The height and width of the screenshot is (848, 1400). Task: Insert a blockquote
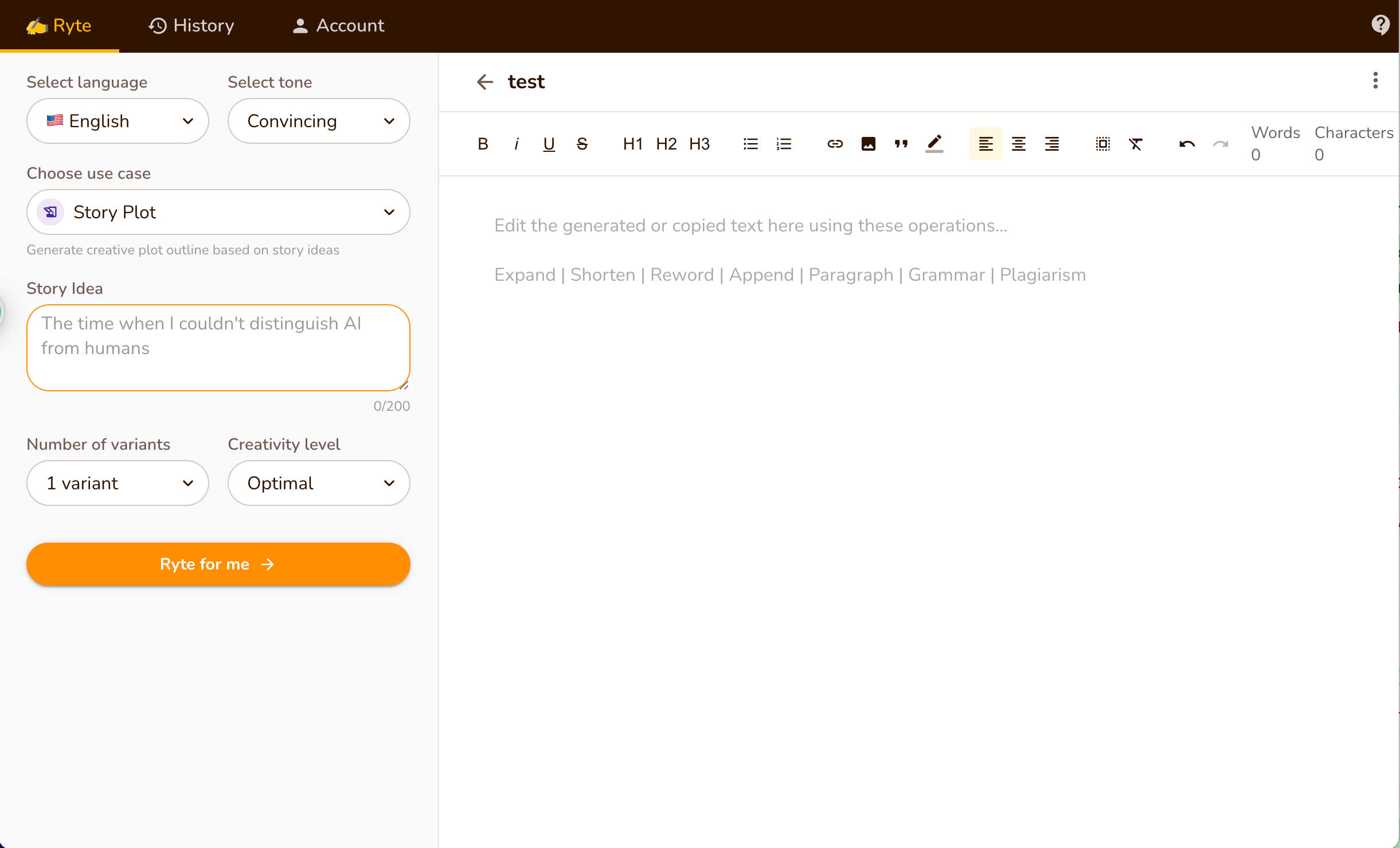click(901, 144)
